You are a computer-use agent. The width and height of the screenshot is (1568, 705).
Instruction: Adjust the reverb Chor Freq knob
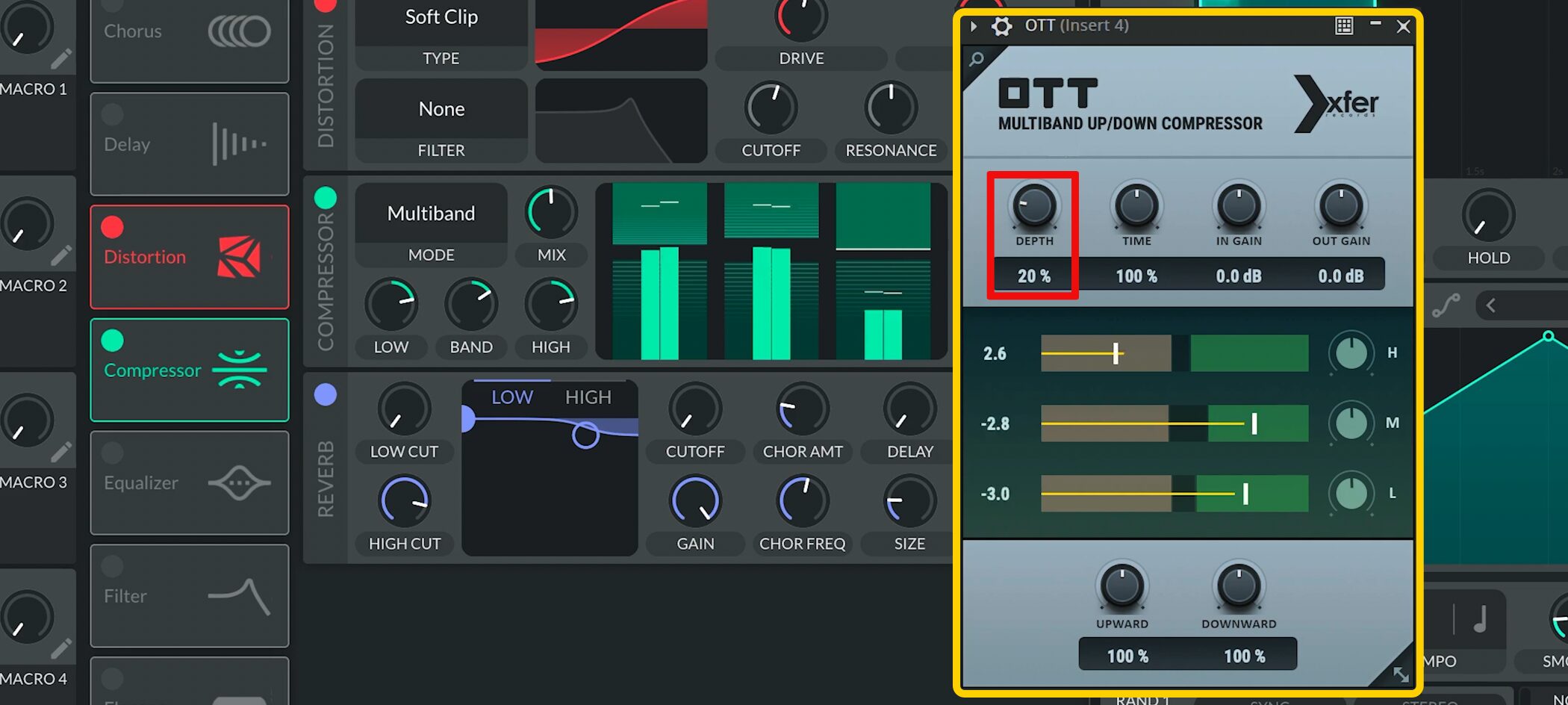click(x=803, y=502)
